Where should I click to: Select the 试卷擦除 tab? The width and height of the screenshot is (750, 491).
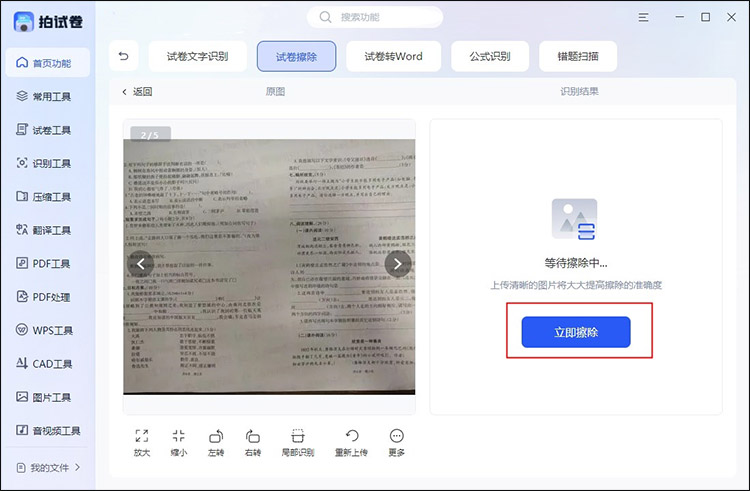click(297, 56)
